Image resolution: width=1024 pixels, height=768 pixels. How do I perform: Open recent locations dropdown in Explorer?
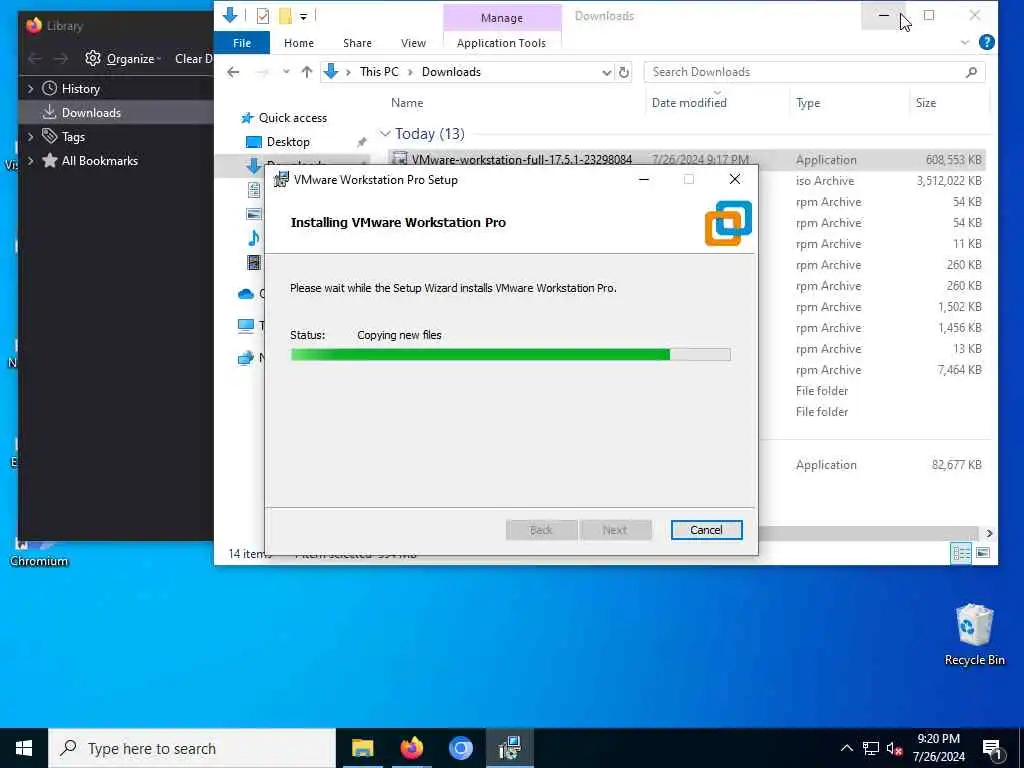(x=285, y=72)
